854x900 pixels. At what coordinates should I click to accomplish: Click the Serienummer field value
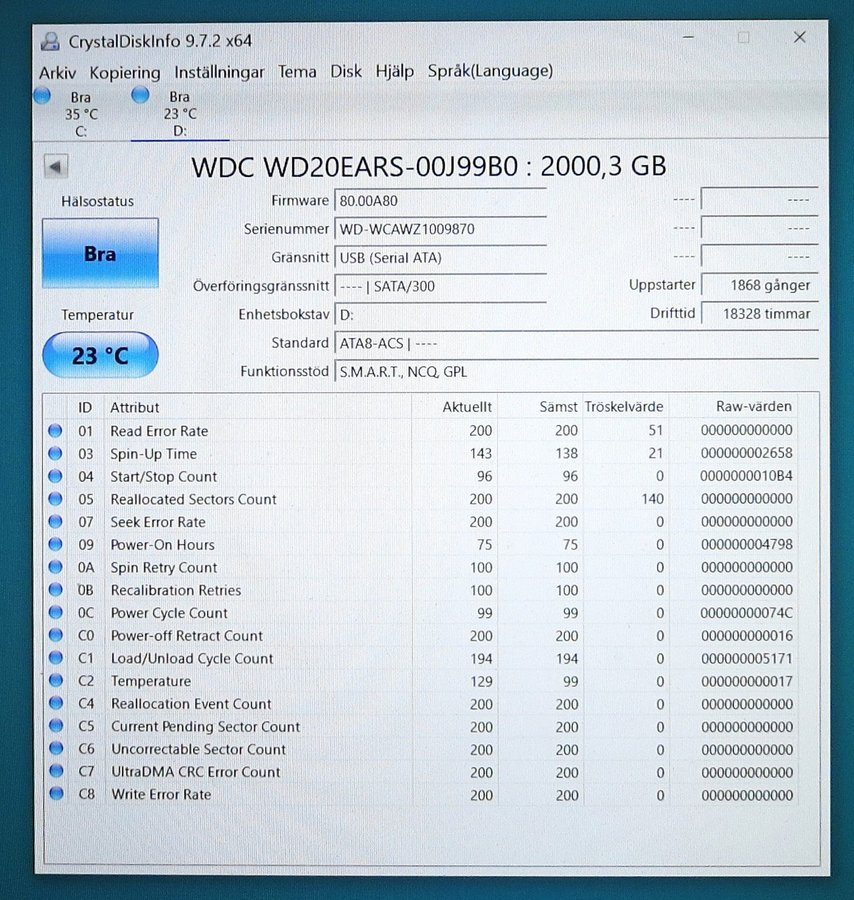point(440,229)
